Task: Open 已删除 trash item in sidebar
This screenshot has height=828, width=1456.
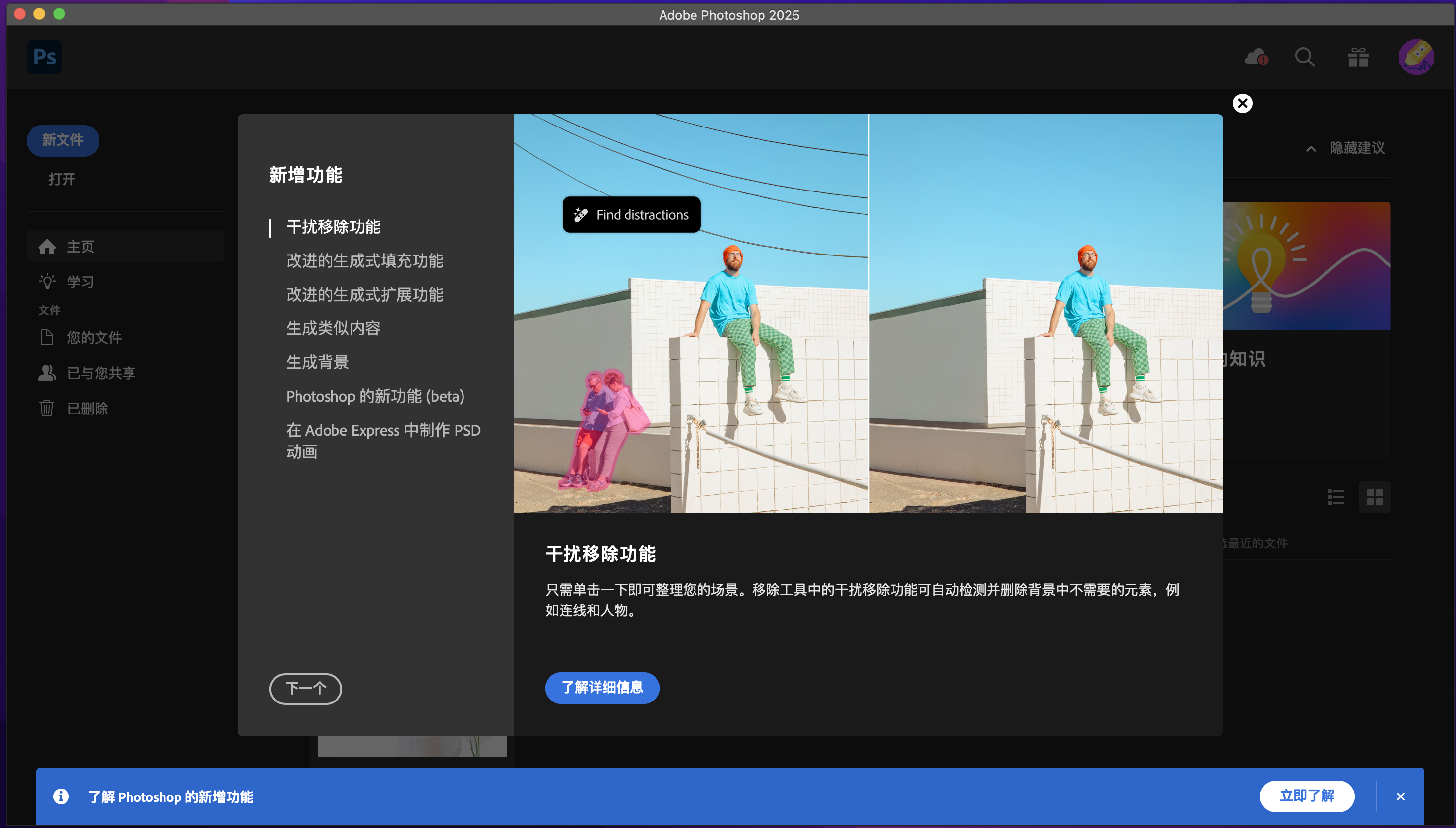Action: [x=87, y=408]
